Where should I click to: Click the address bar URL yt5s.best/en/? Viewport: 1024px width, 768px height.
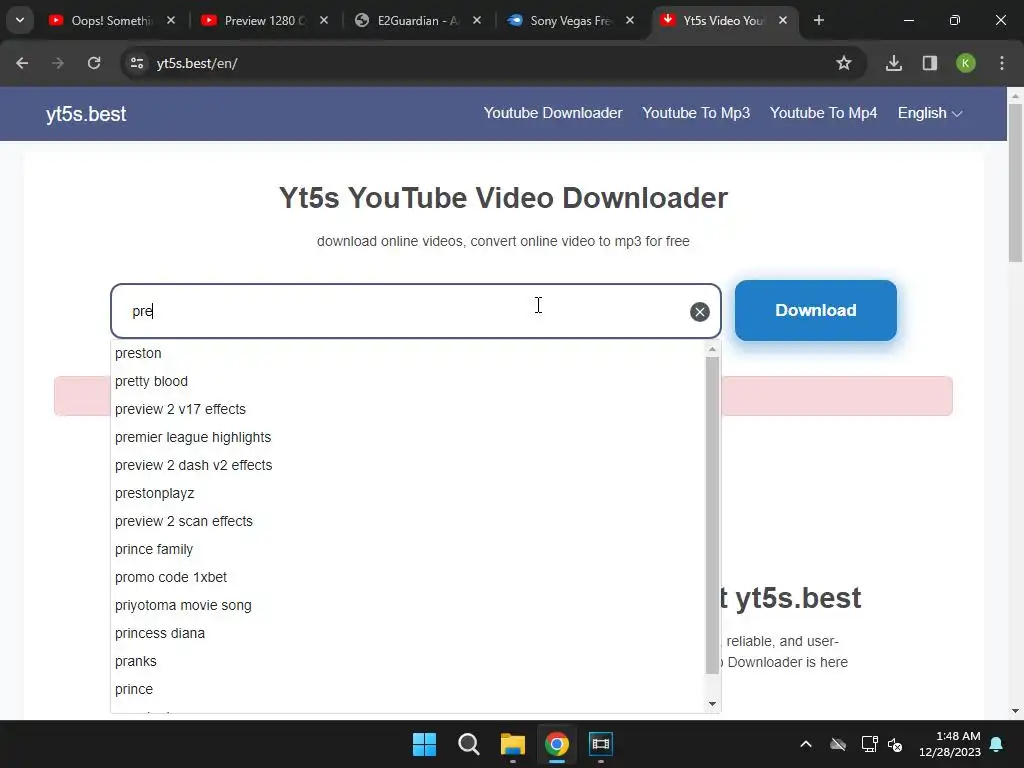coord(197,63)
